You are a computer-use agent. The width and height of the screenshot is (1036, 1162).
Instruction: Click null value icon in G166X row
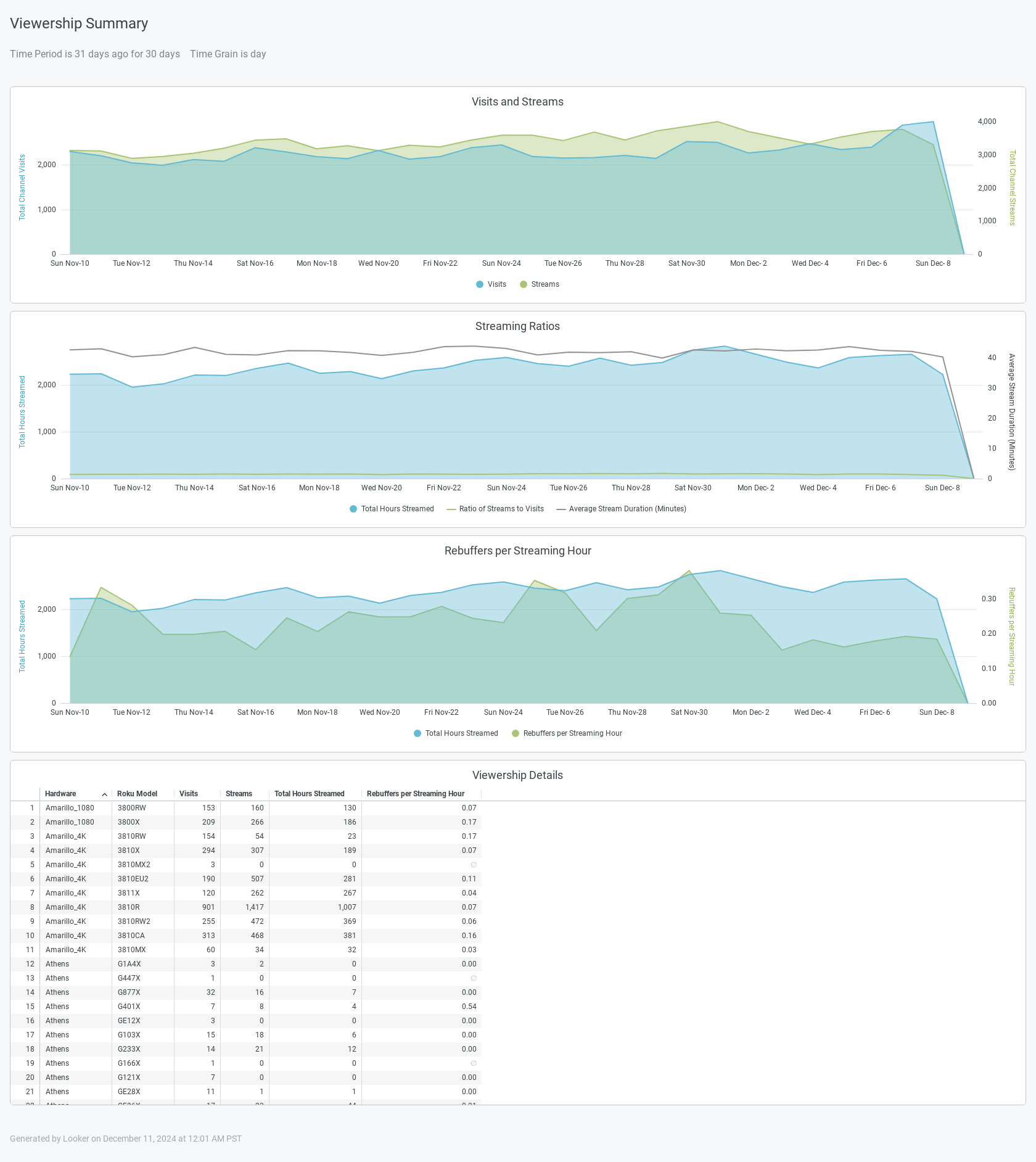(474, 1063)
